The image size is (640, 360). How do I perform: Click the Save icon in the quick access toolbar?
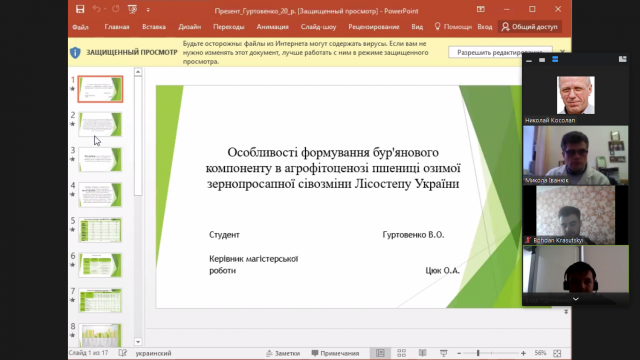coord(80,9)
